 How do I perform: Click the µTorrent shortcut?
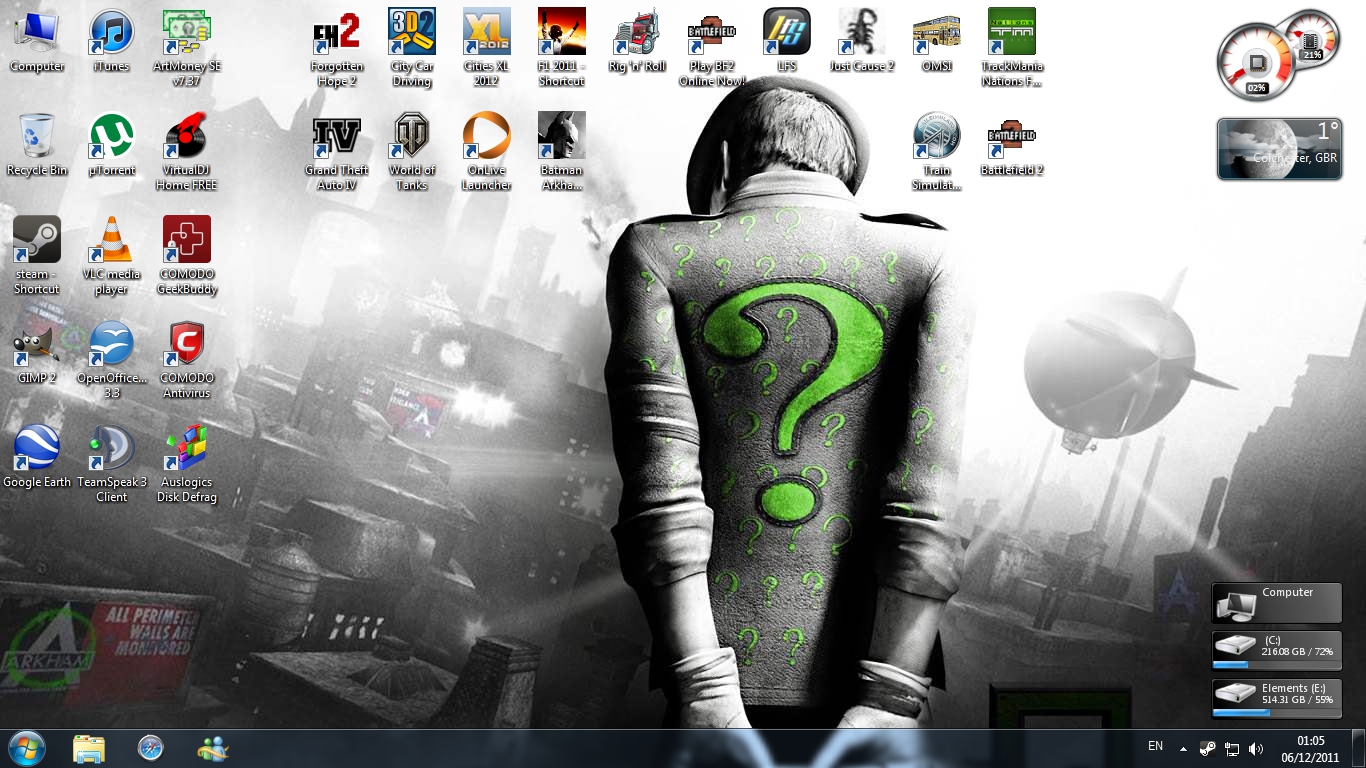pos(111,145)
